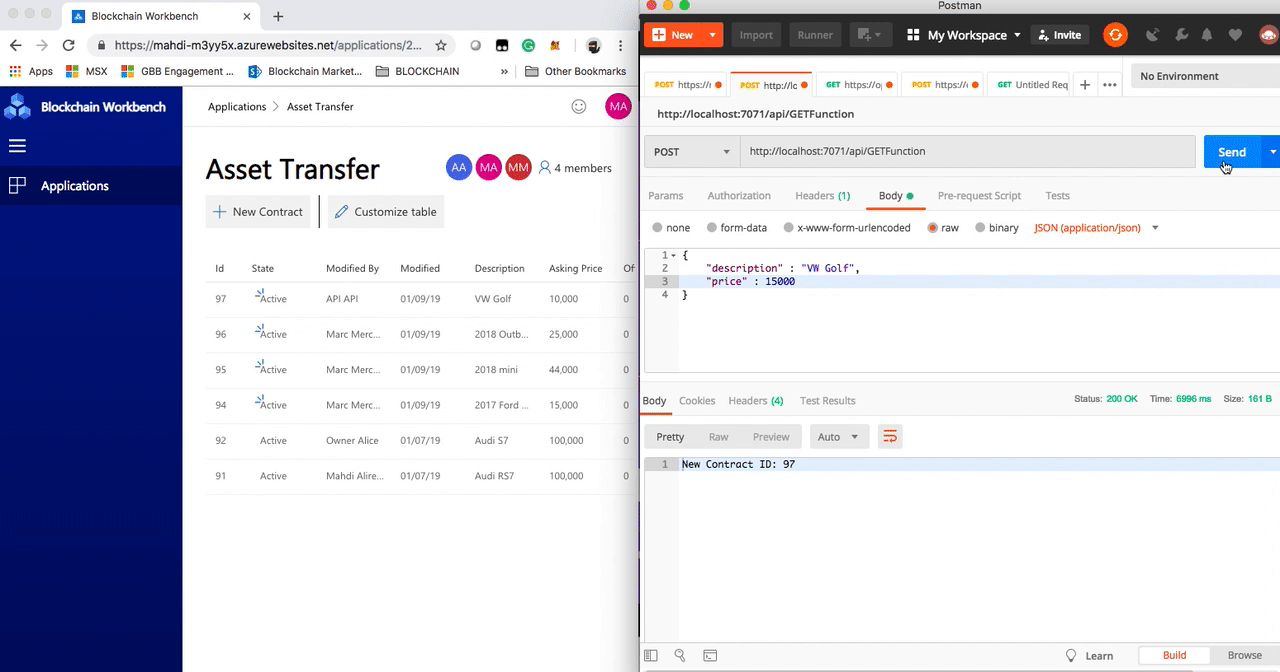Open Postman console icon in status bar
The image size is (1280, 672).
[x=710, y=656]
